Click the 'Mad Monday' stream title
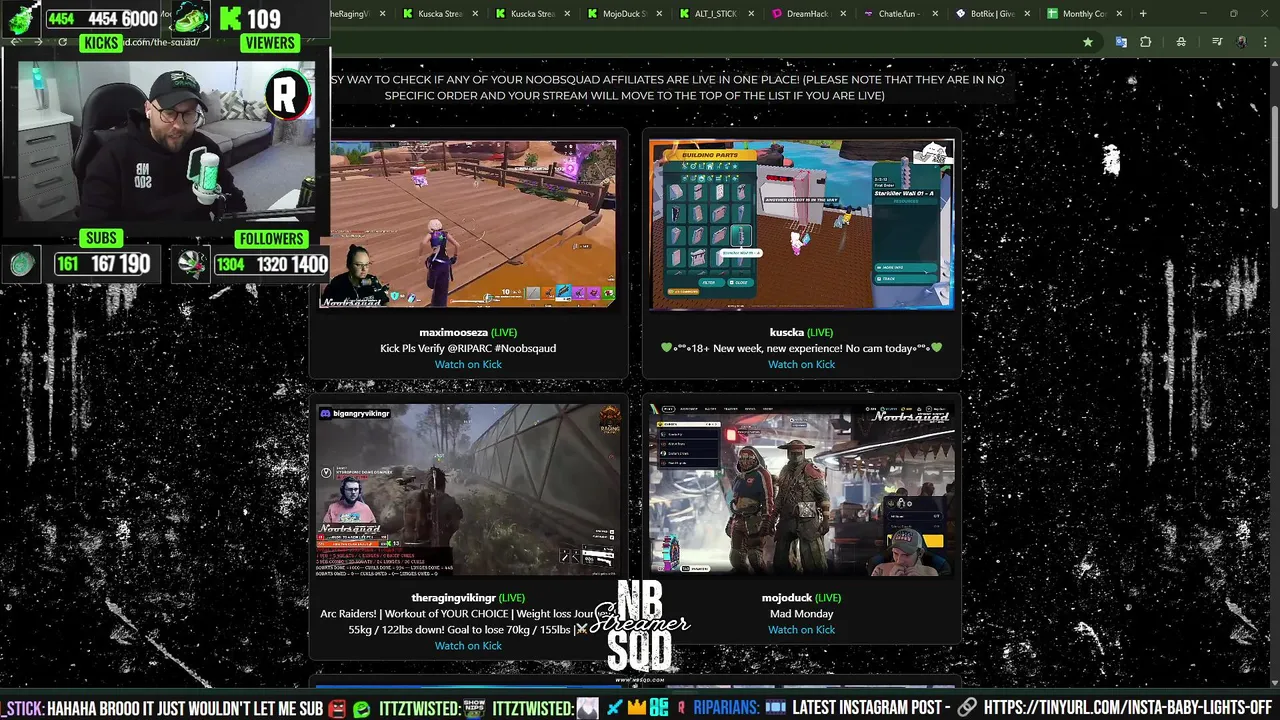1280x720 pixels. [x=801, y=613]
